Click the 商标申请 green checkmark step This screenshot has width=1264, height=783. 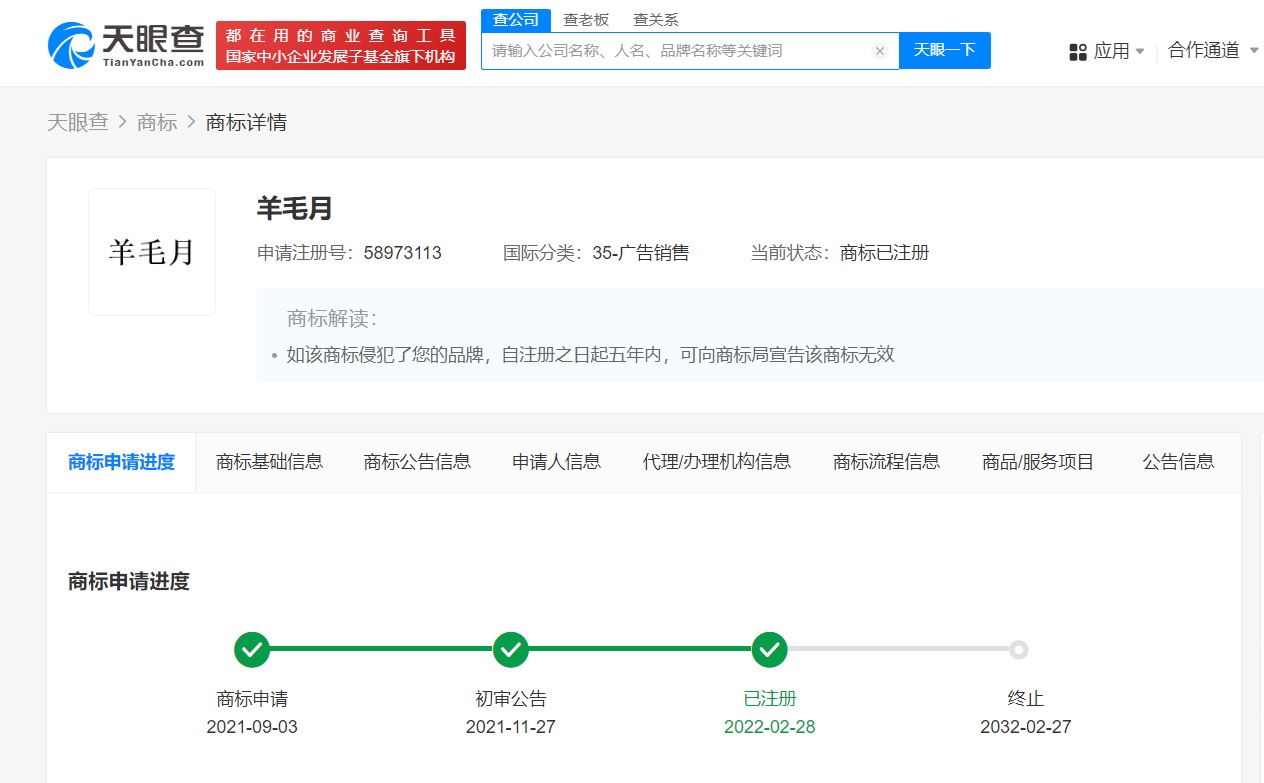tap(252, 649)
